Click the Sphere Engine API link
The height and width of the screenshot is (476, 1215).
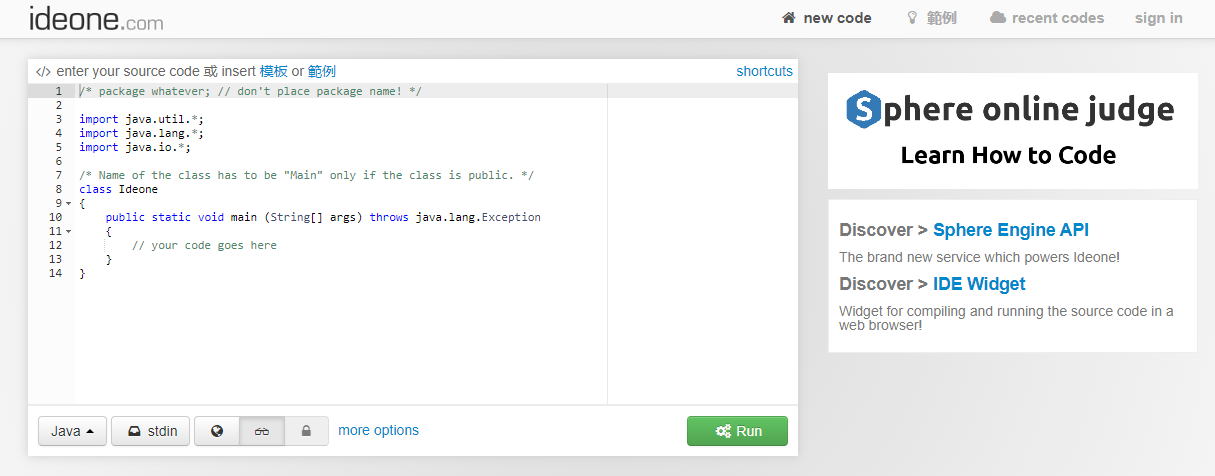[1011, 230]
